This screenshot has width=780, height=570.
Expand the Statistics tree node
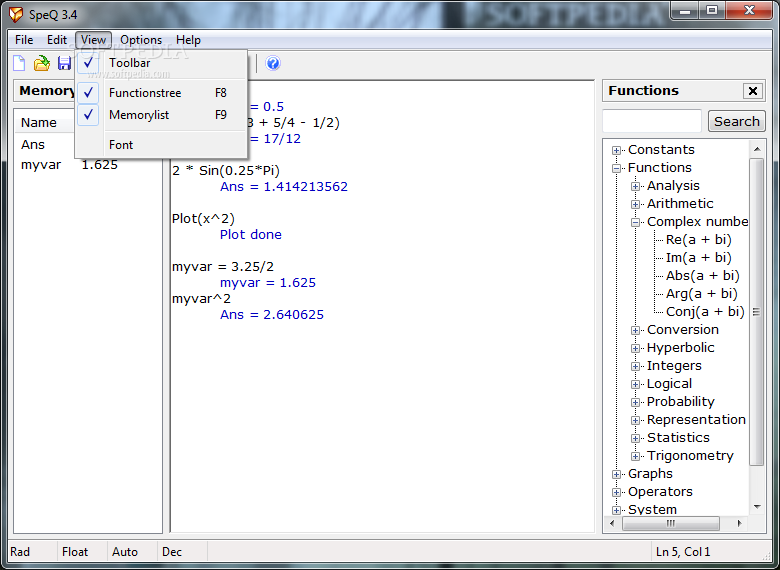tap(635, 438)
